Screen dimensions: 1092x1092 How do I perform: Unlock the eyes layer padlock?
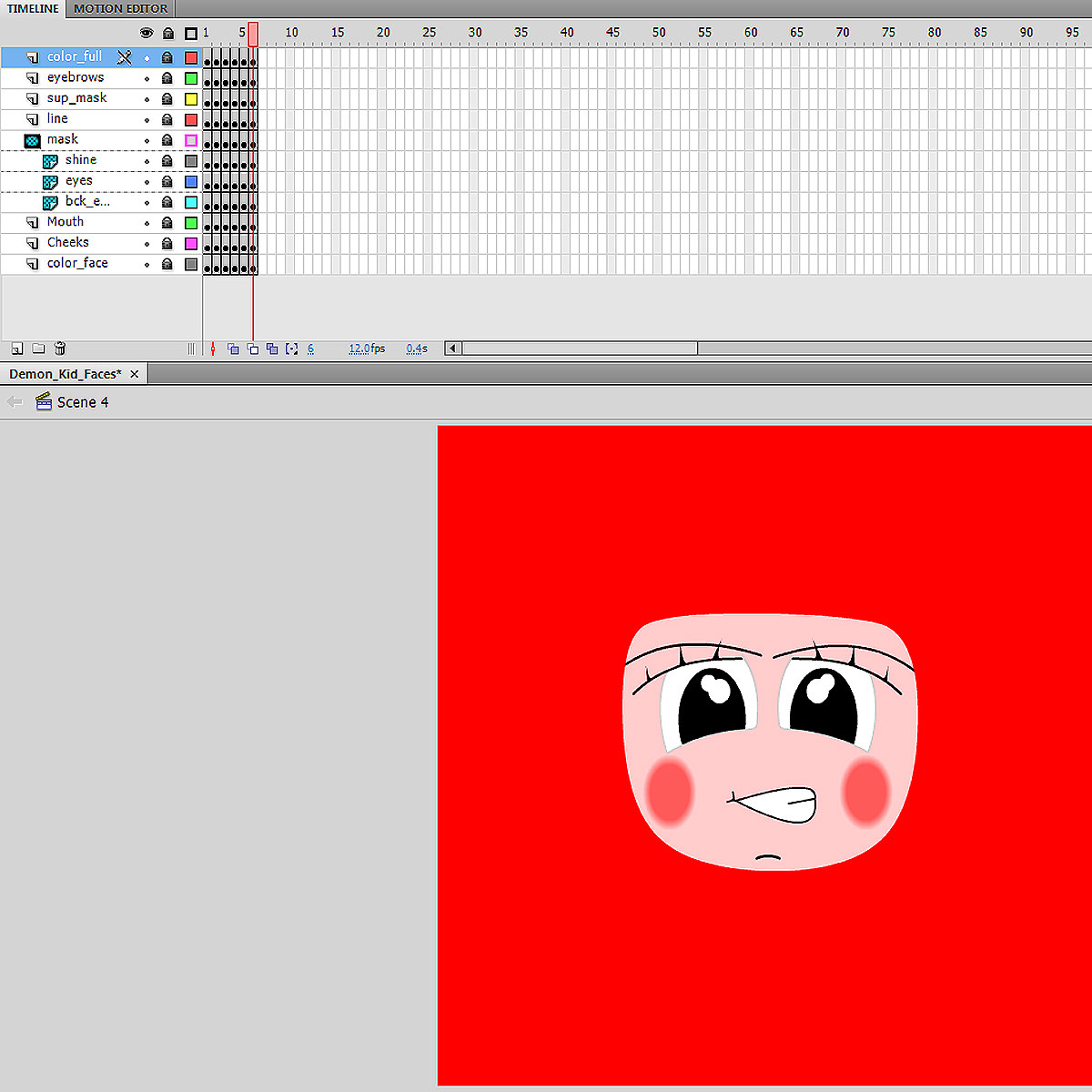[x=167, y=181]
